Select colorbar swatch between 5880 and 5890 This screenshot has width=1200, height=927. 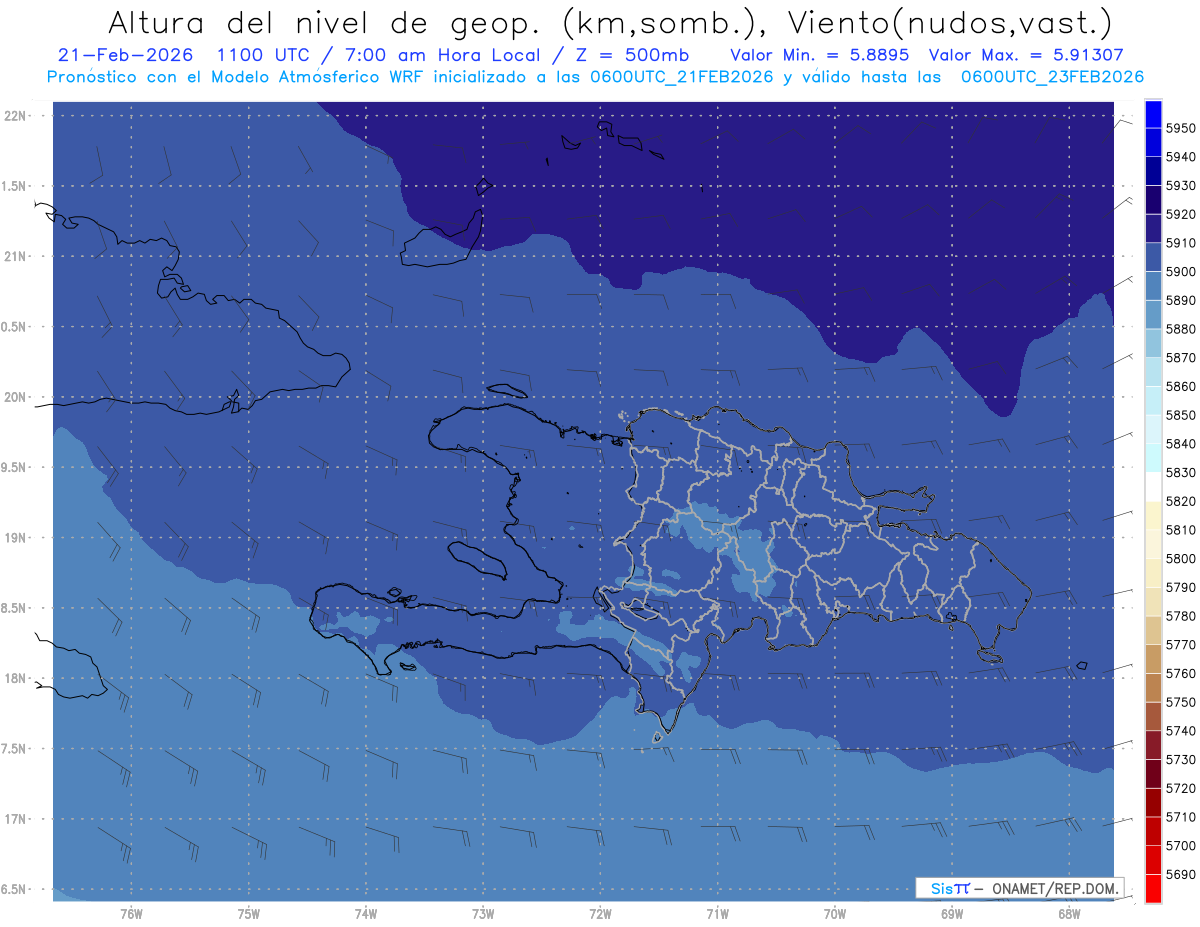click(1152, 315)
